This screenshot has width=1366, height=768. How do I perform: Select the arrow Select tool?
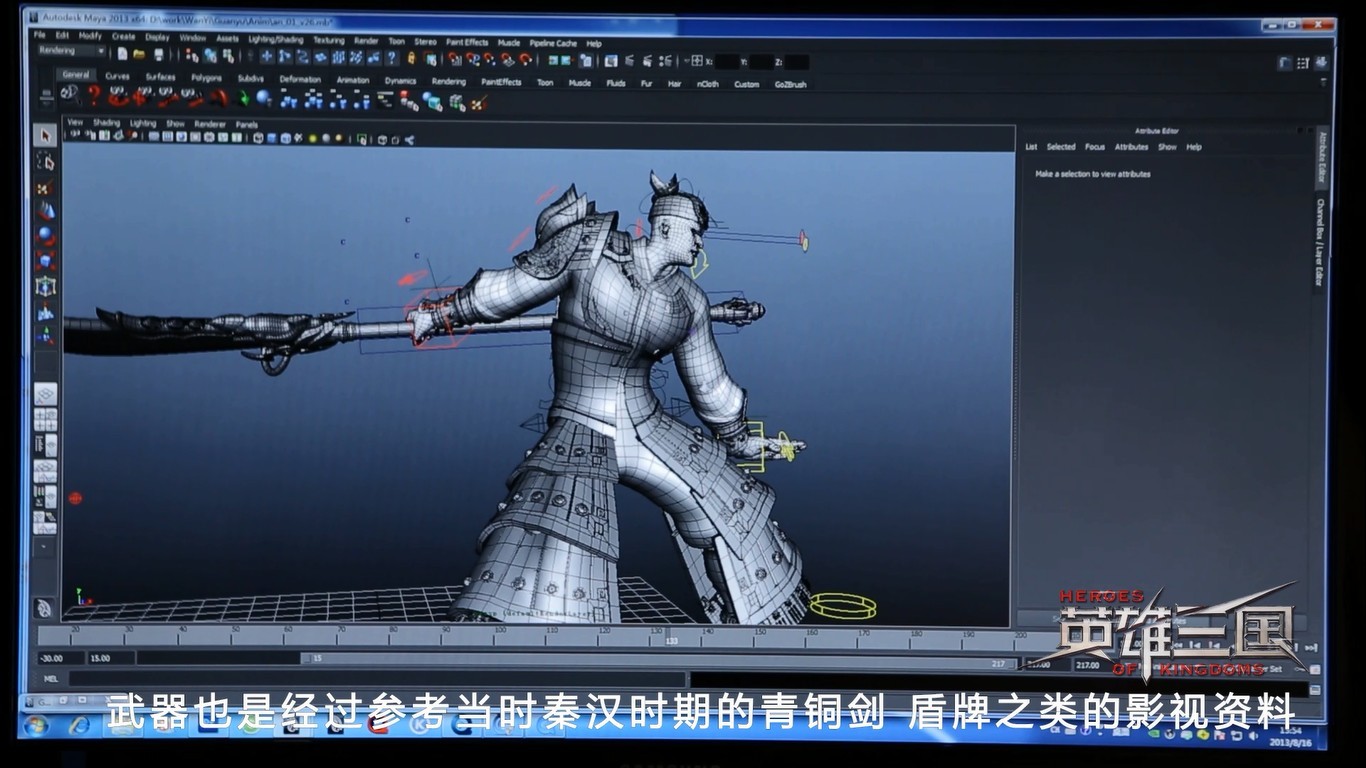[45, 136]
